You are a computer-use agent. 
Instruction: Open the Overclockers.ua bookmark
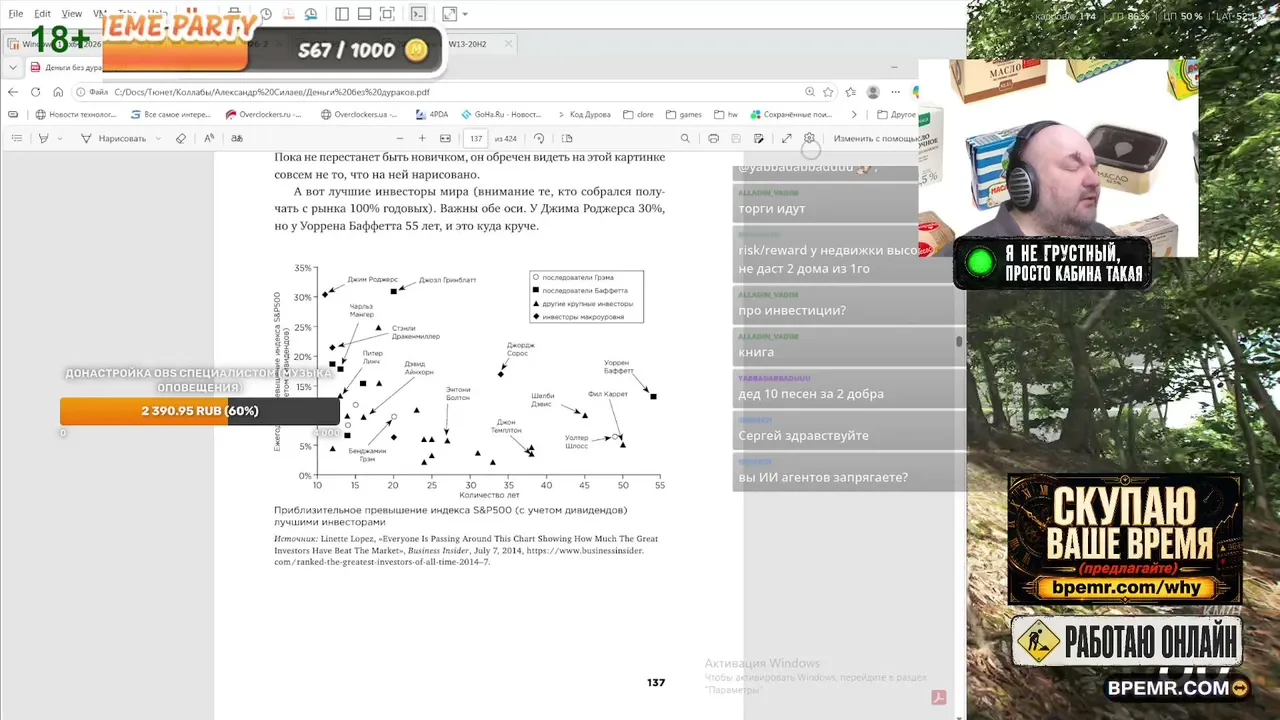coord(361,114)
